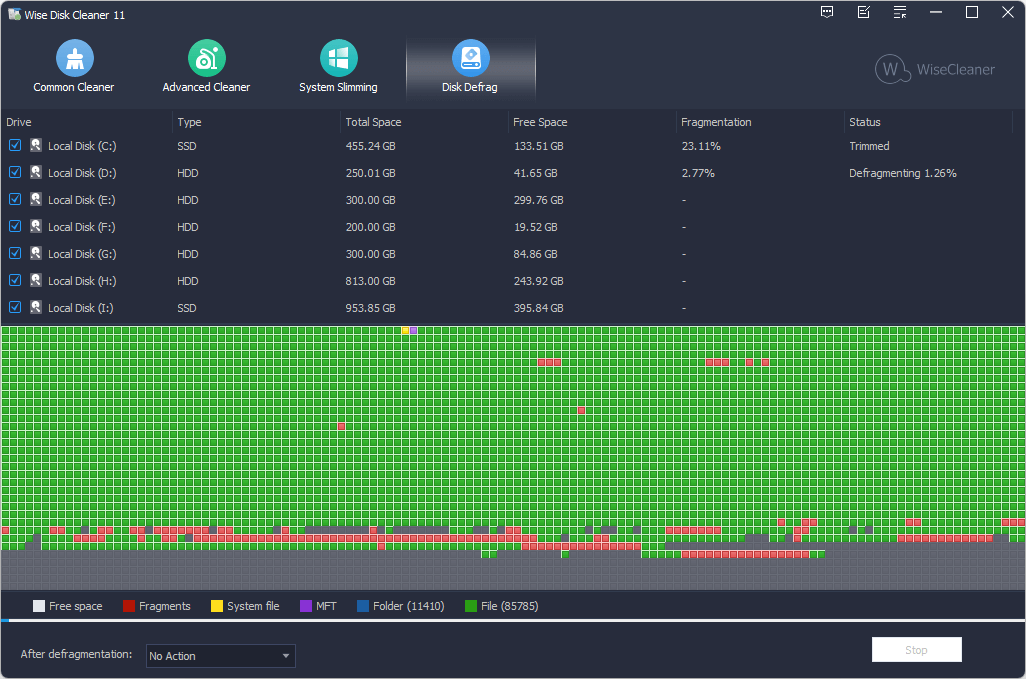The height and width of the screenshot is (679, 1026).
Task: Open the Advanced Cleaner icon
Action: coord(207,58)
